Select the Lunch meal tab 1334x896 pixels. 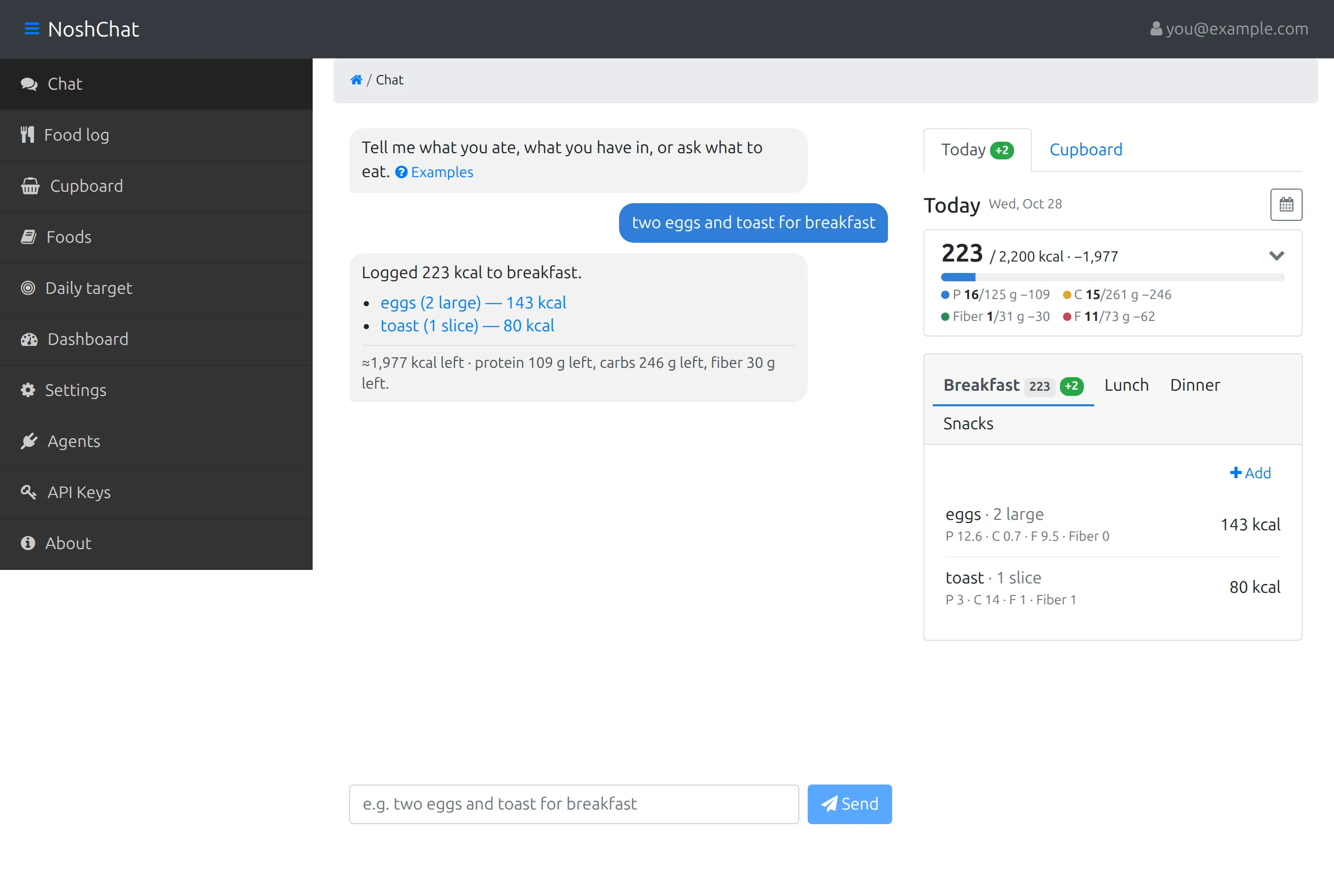1126,385
